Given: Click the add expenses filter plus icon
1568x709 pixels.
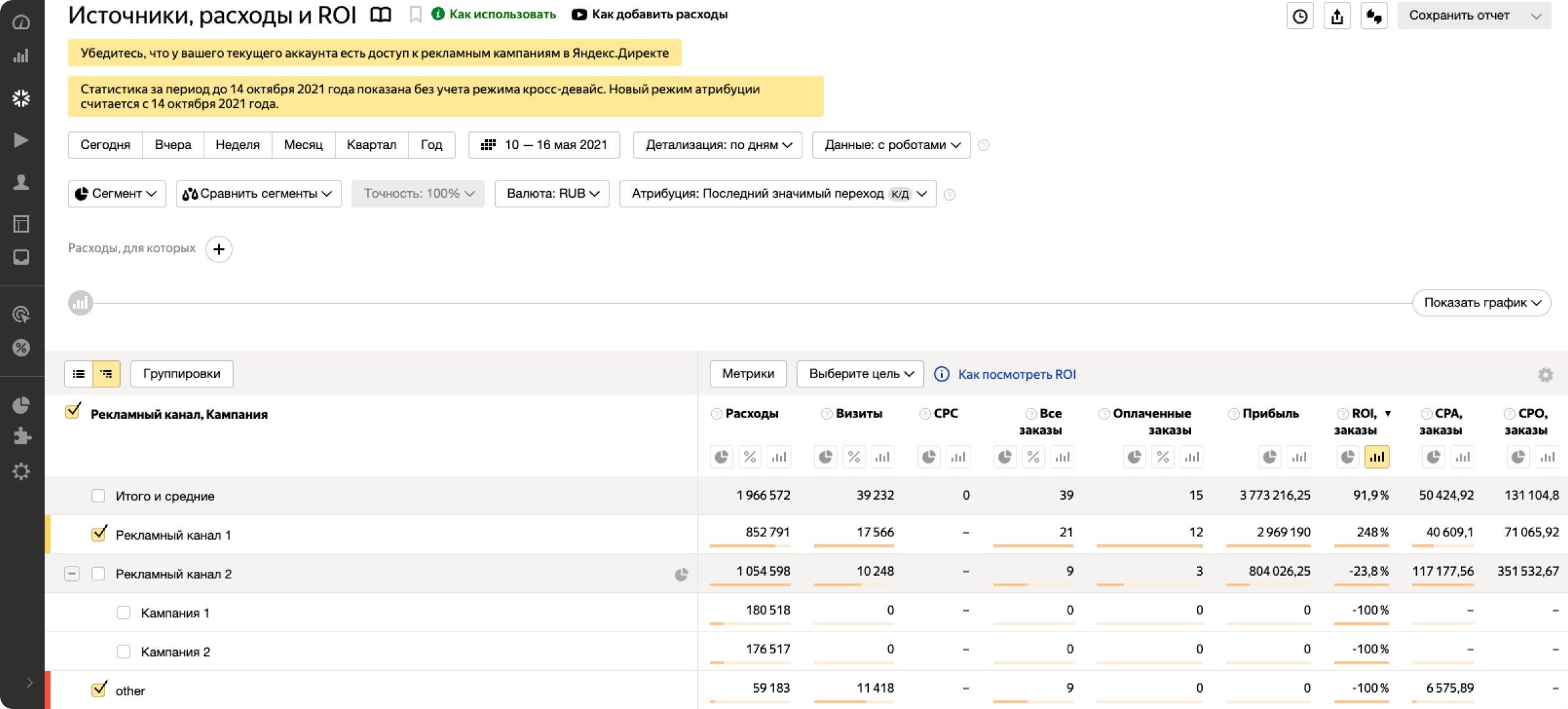Looking at the screenshot, I should click(x=219, y=249).
